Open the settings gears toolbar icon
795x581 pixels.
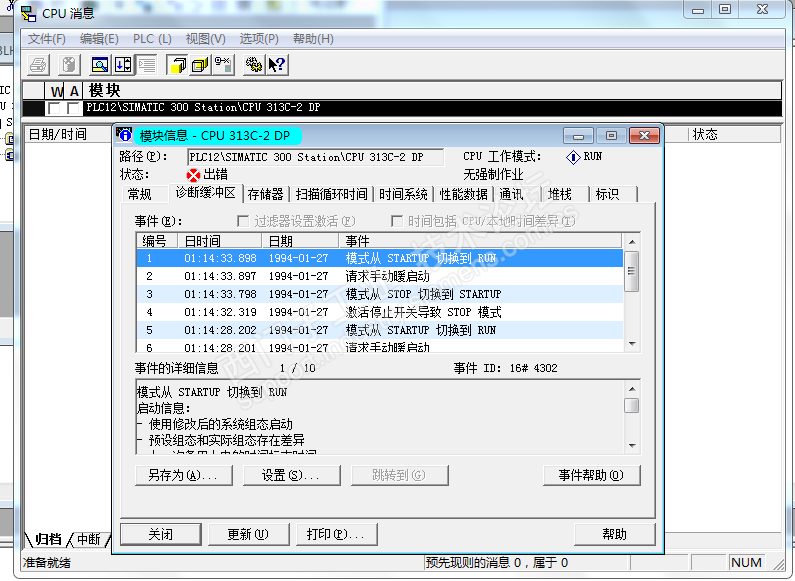pyautogui.click(x=254, y=65)
